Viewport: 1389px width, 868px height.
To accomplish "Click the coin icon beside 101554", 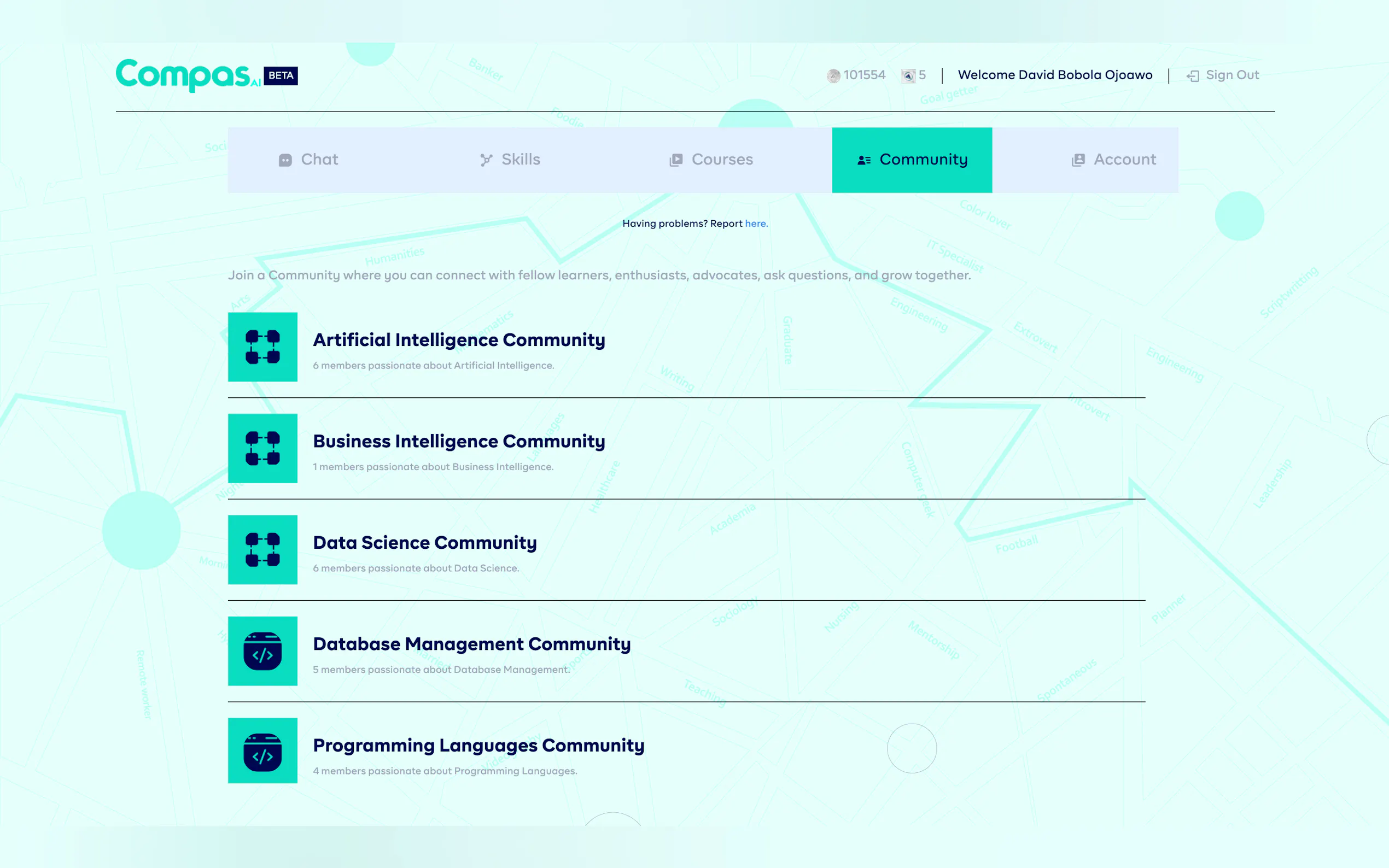I will click(x=833, y=75).
